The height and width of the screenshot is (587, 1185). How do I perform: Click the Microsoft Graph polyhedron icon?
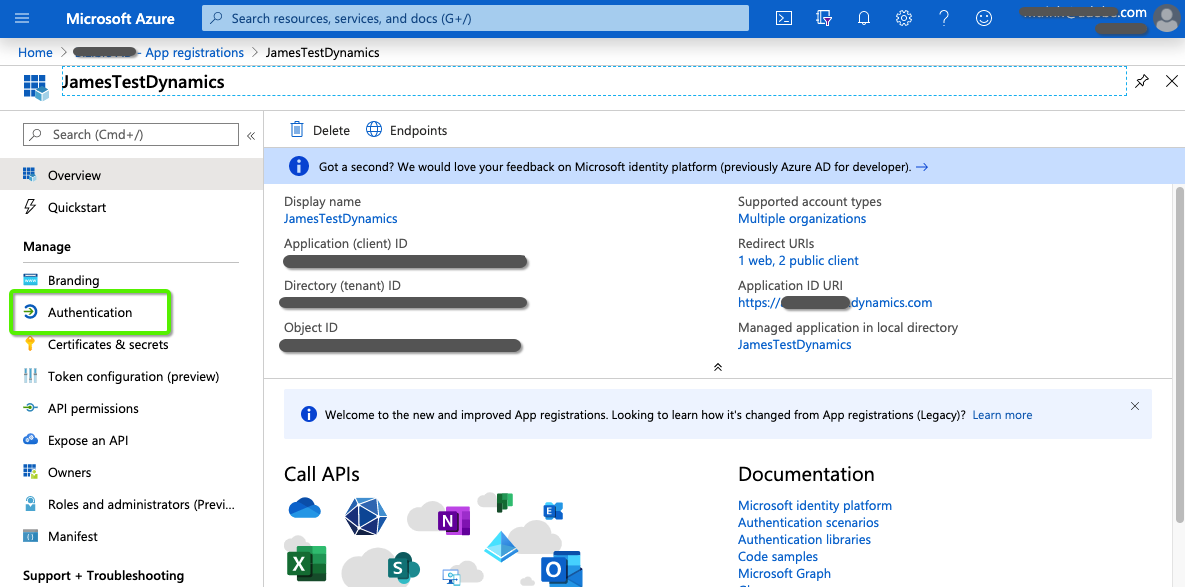pyautogui.click(x=366, y=516)
